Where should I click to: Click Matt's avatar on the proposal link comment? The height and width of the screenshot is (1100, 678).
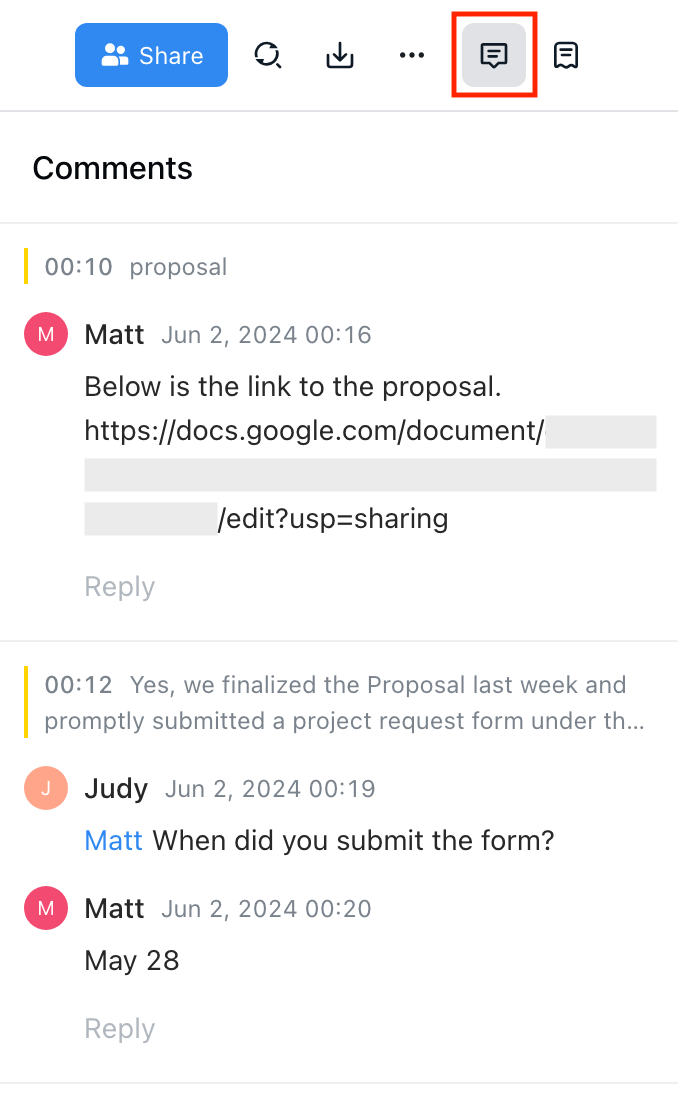pos(46,334)
